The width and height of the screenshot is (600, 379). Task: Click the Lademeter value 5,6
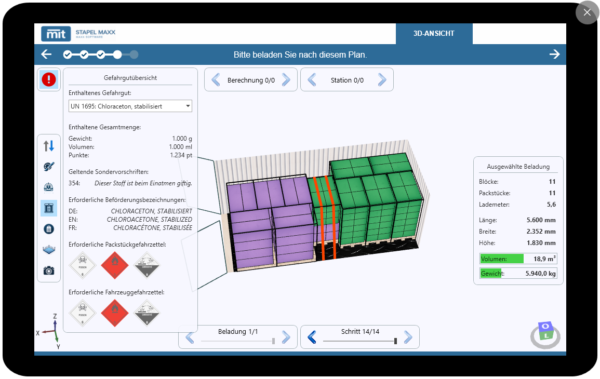(551, 204)
